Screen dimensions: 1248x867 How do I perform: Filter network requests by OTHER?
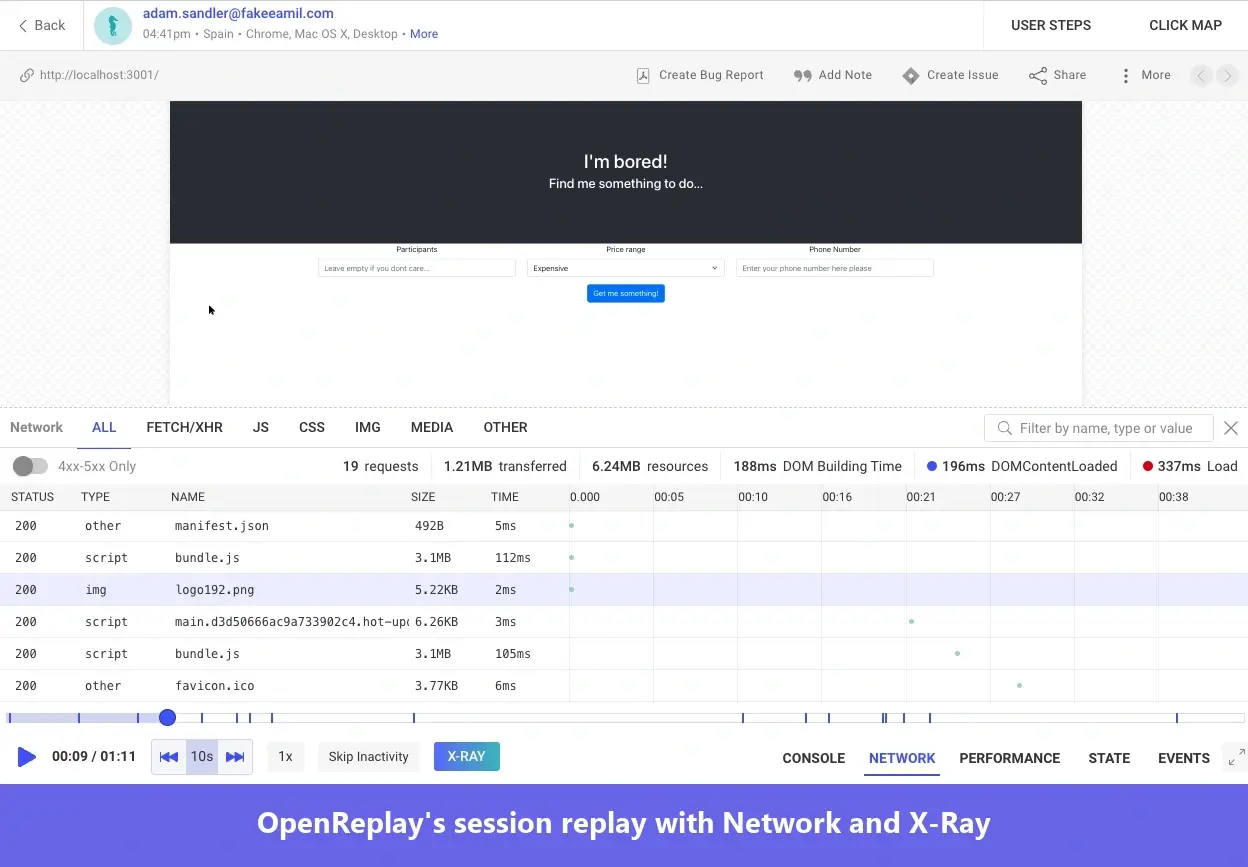coord(505,427)
